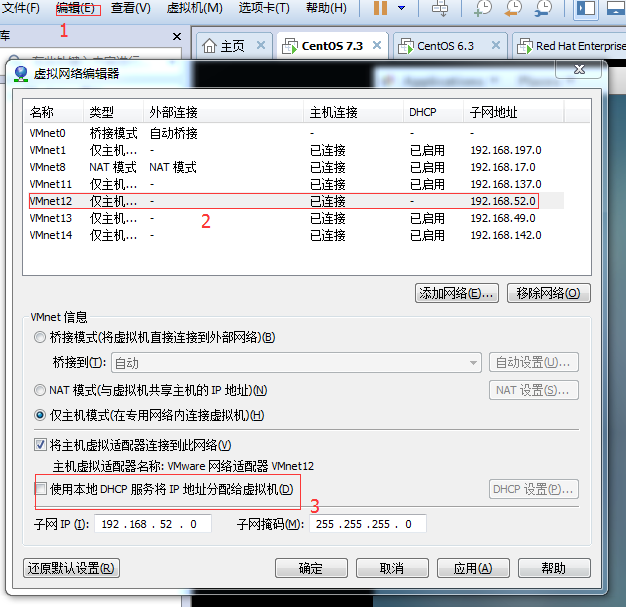This screenshot has height=607, width=626.
Task: Click DHCP 设置(P)... button
Action: coord(533,489)
